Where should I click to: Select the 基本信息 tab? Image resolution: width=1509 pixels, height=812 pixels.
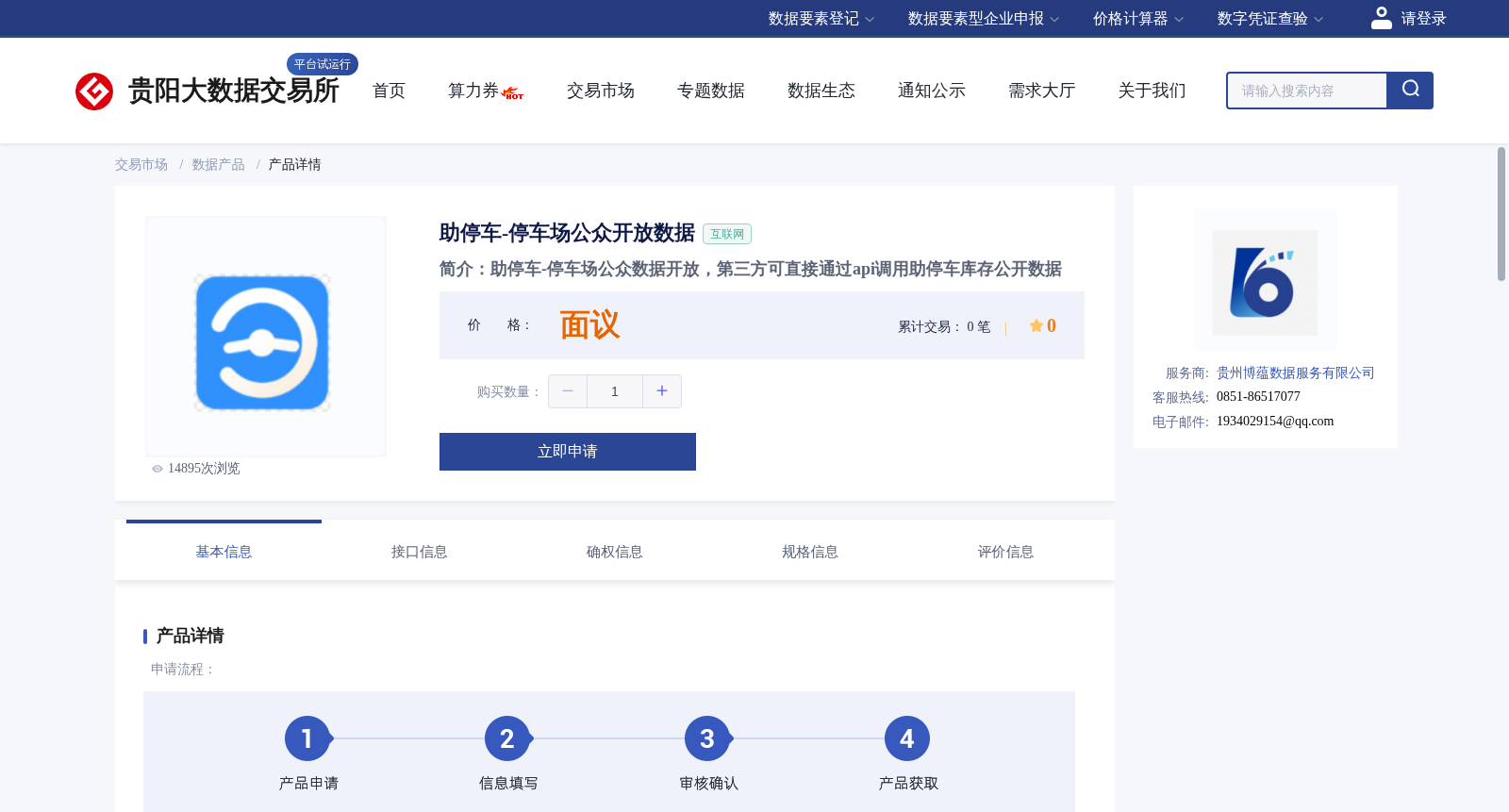tap(224, 552)
